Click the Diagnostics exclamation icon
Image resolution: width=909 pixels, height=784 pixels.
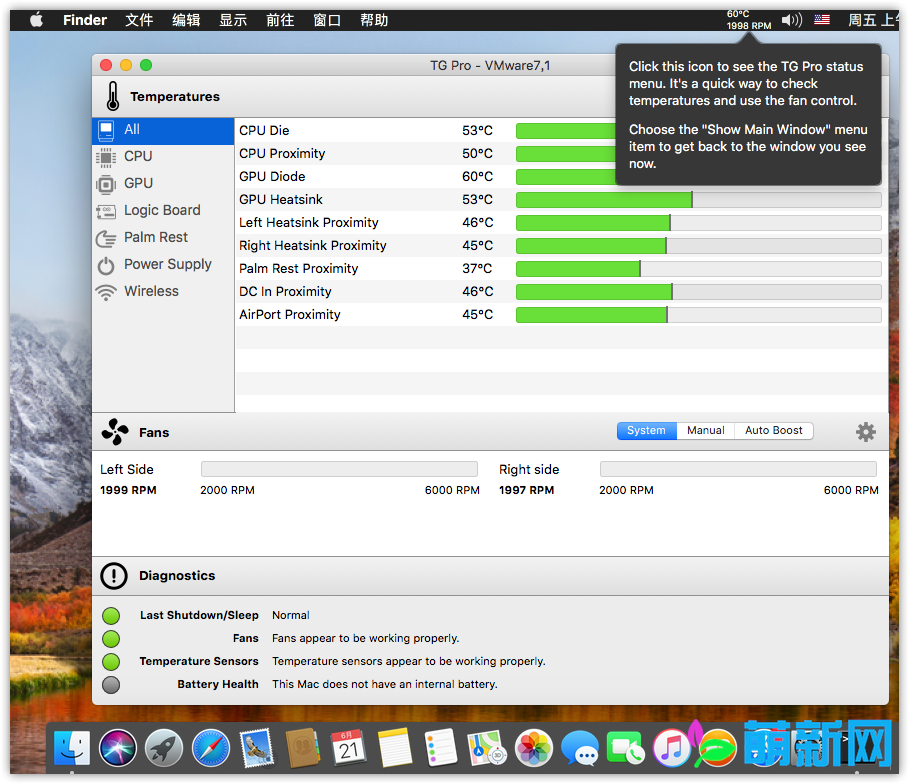pyautogui.click(x=114, y=576)
